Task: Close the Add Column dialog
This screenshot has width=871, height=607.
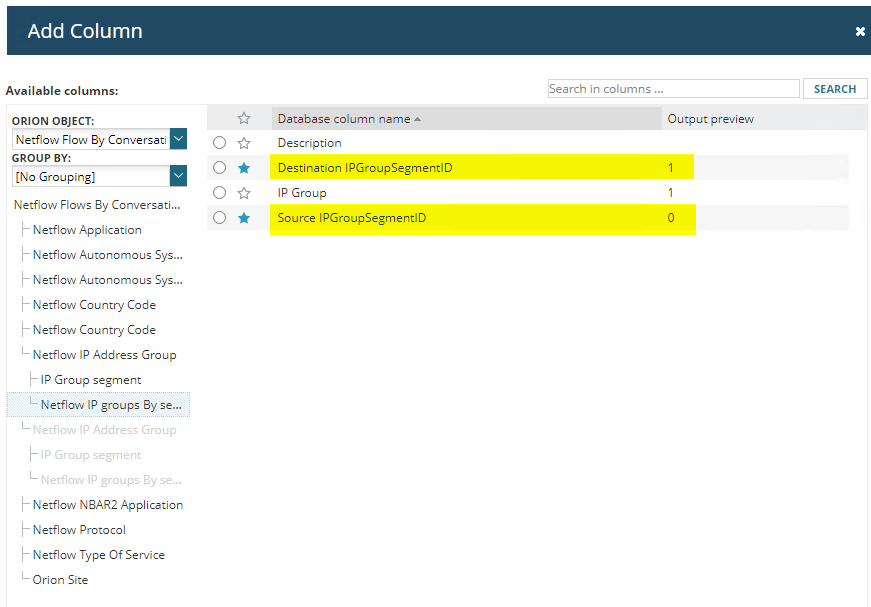Action: pos(860,32)
